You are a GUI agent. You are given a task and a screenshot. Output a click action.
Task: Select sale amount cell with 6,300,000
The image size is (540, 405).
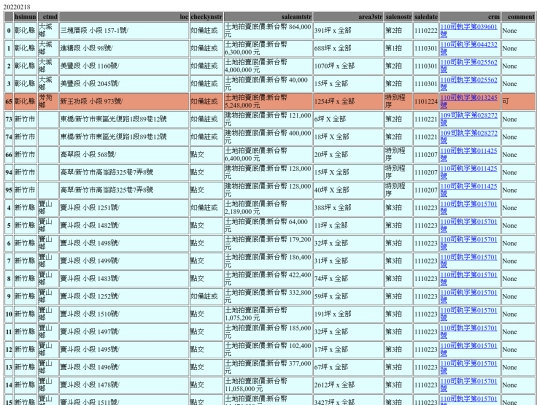(x=268, y=48)
